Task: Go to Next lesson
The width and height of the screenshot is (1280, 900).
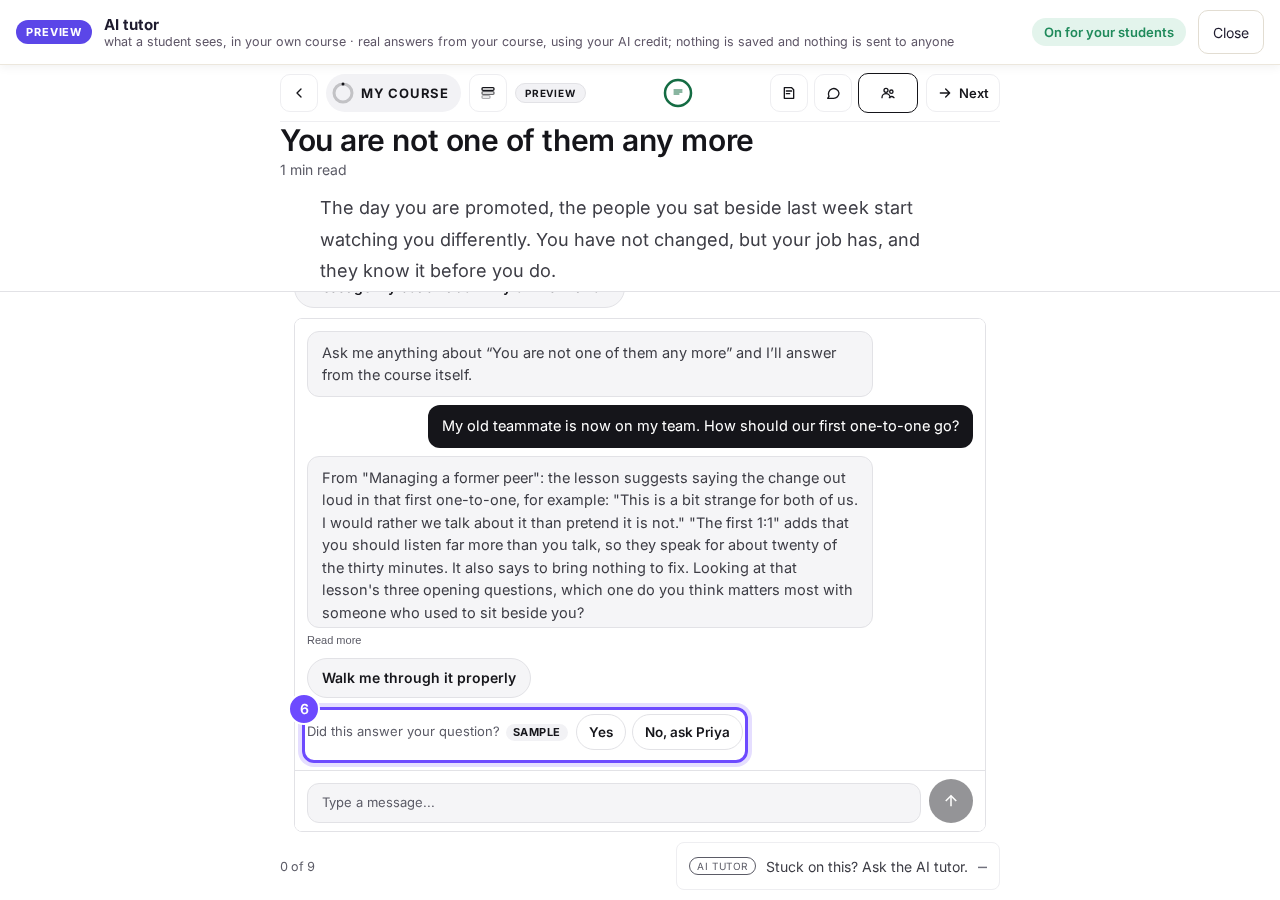Action: click(963, 93)
